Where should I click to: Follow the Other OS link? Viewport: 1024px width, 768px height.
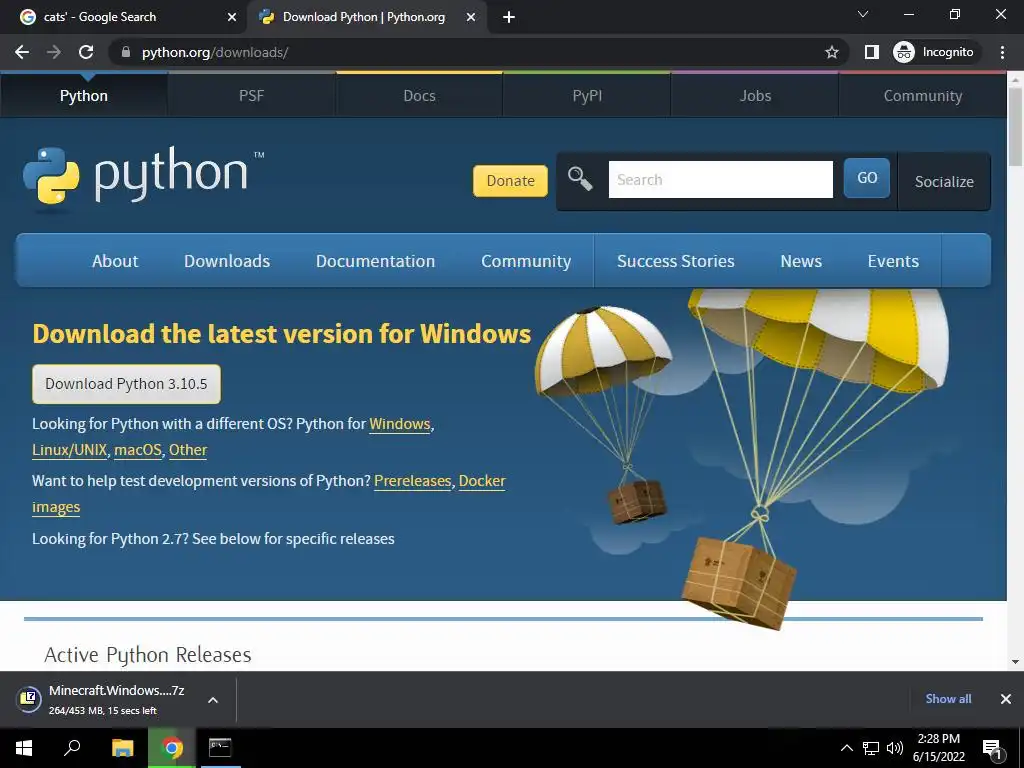click(x=188, y=450)
